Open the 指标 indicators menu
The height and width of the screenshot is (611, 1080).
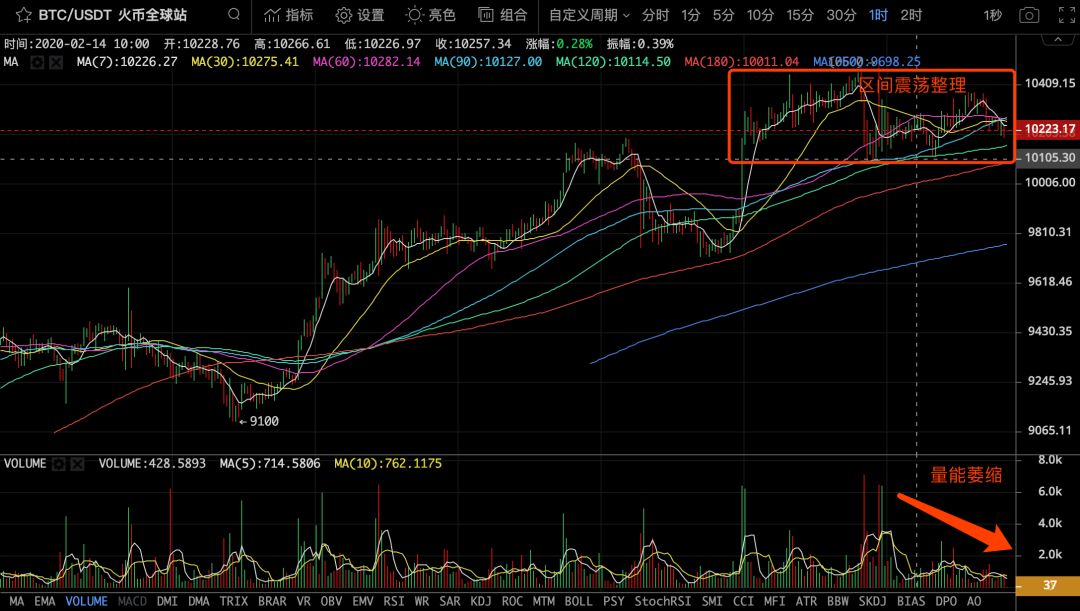pyautogui.click(x=289, y=14)
